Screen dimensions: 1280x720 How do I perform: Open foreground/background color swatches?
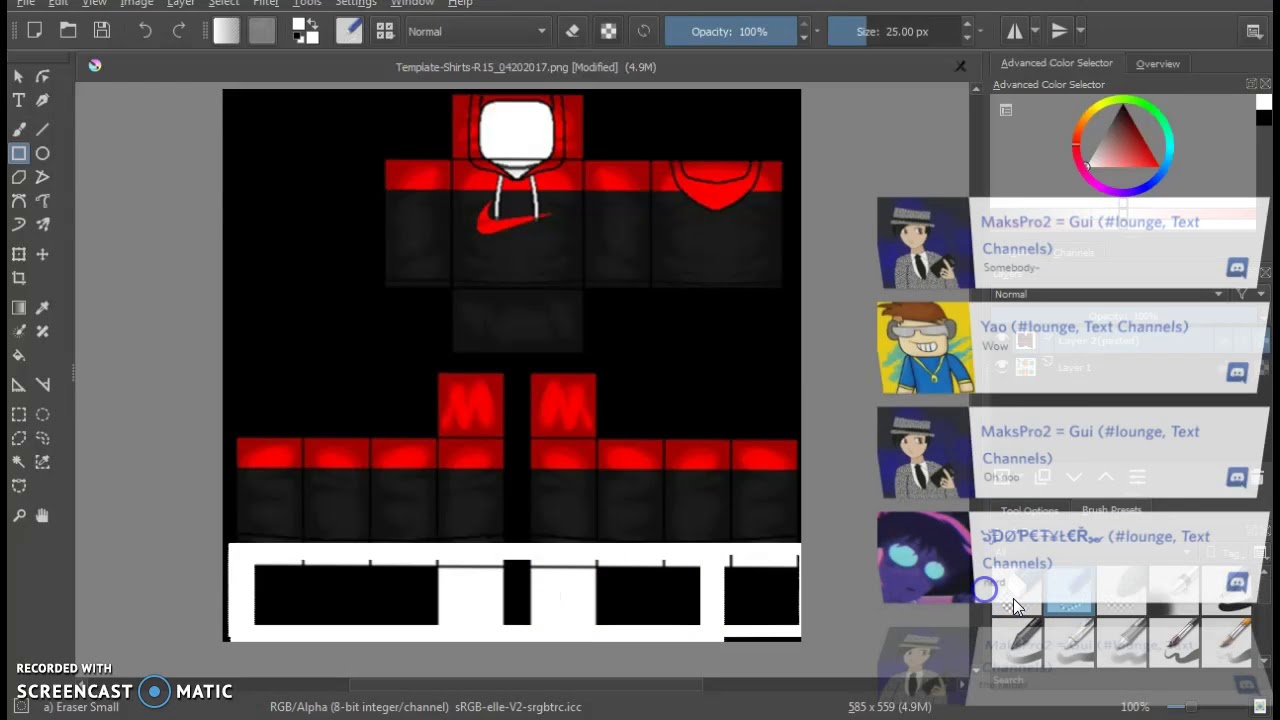click(305, 31)
